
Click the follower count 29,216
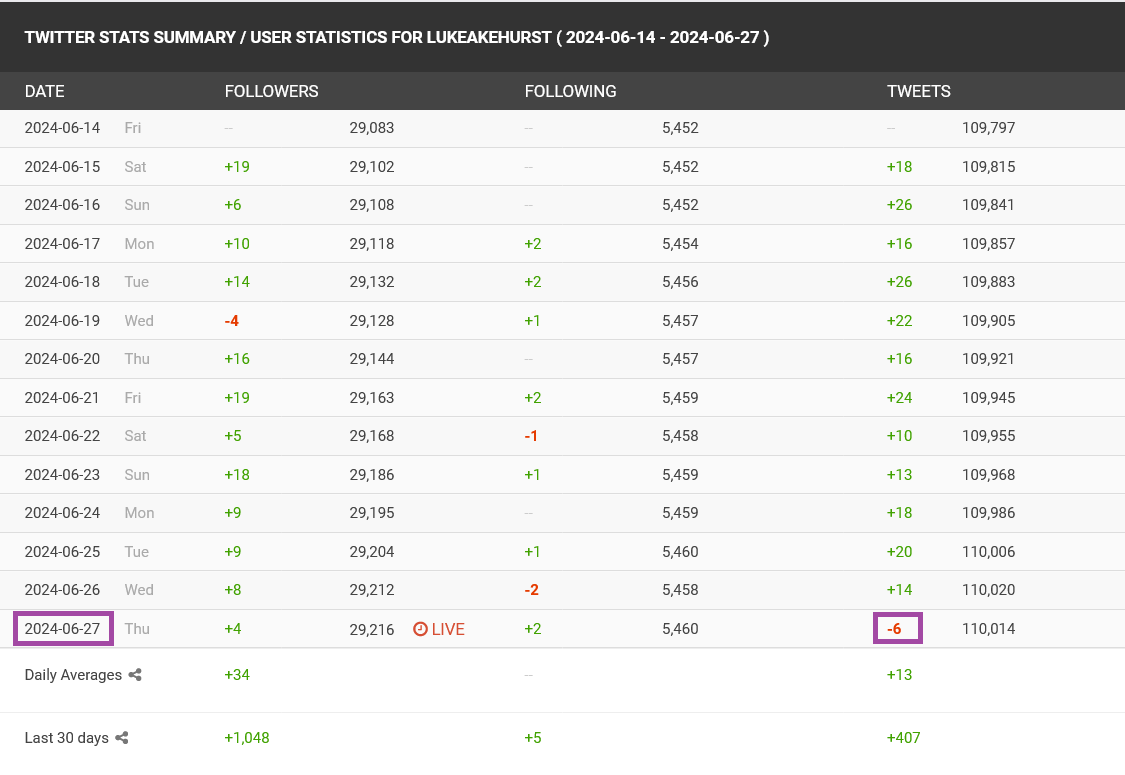pyautogui.click(x=372, y=629)
